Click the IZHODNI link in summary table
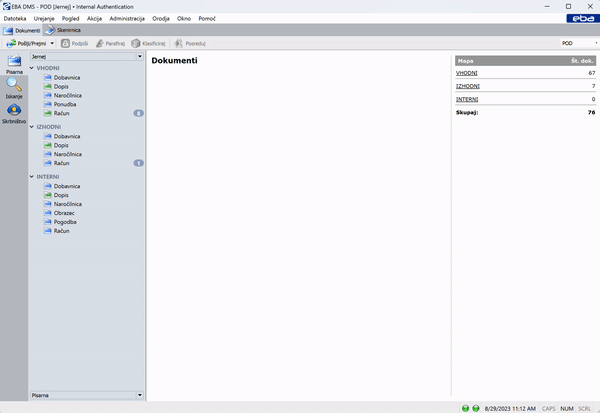 467,86
